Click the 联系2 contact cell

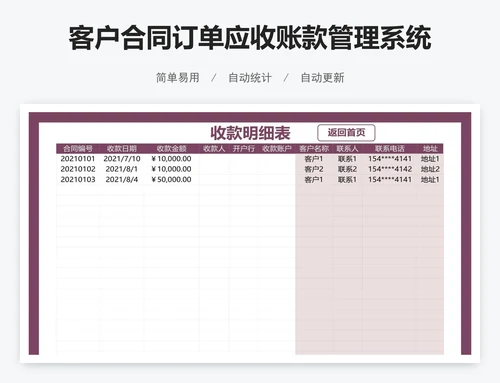click(347, 169)
